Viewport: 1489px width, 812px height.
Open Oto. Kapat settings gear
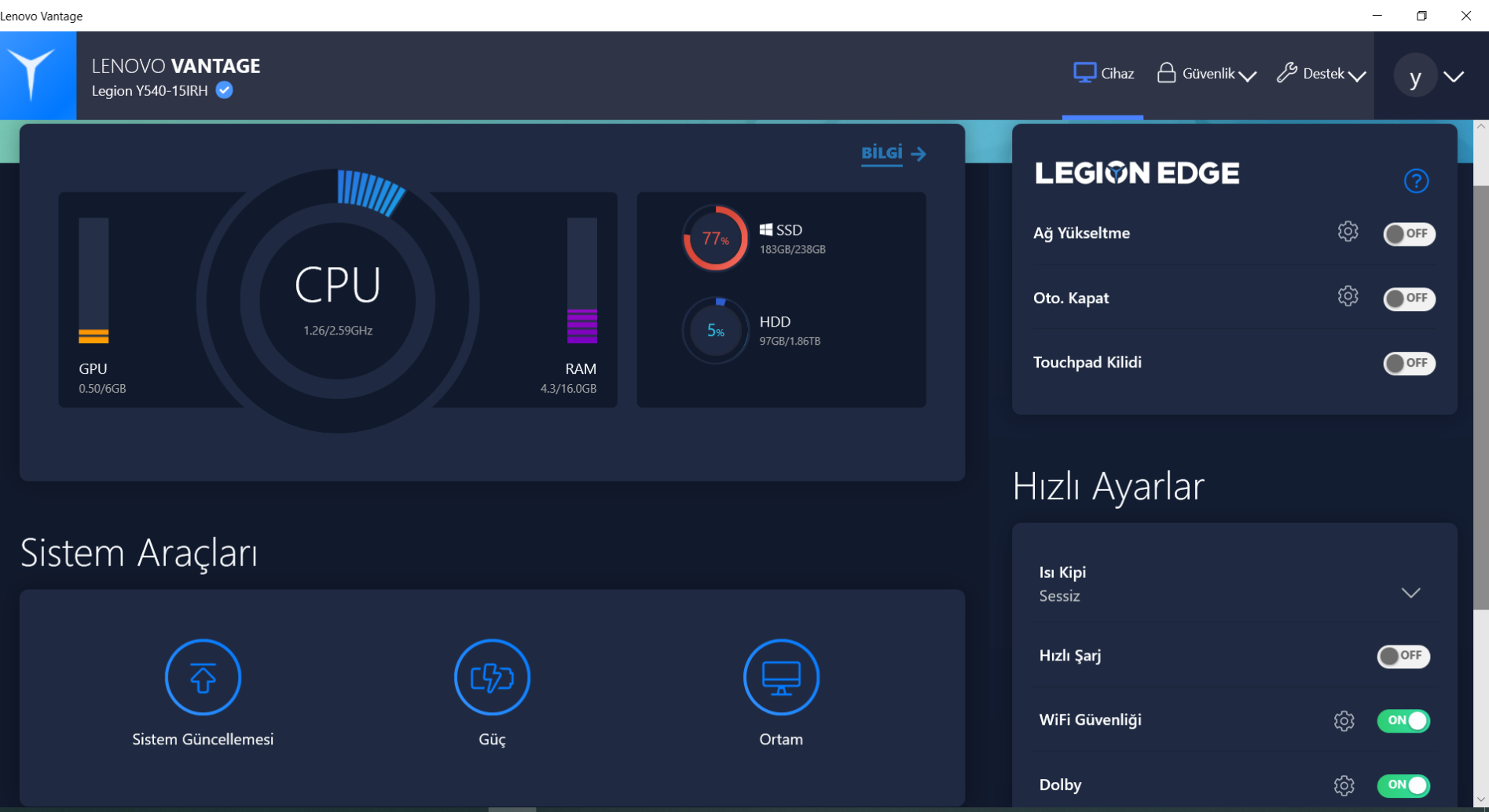(1348, 296)
